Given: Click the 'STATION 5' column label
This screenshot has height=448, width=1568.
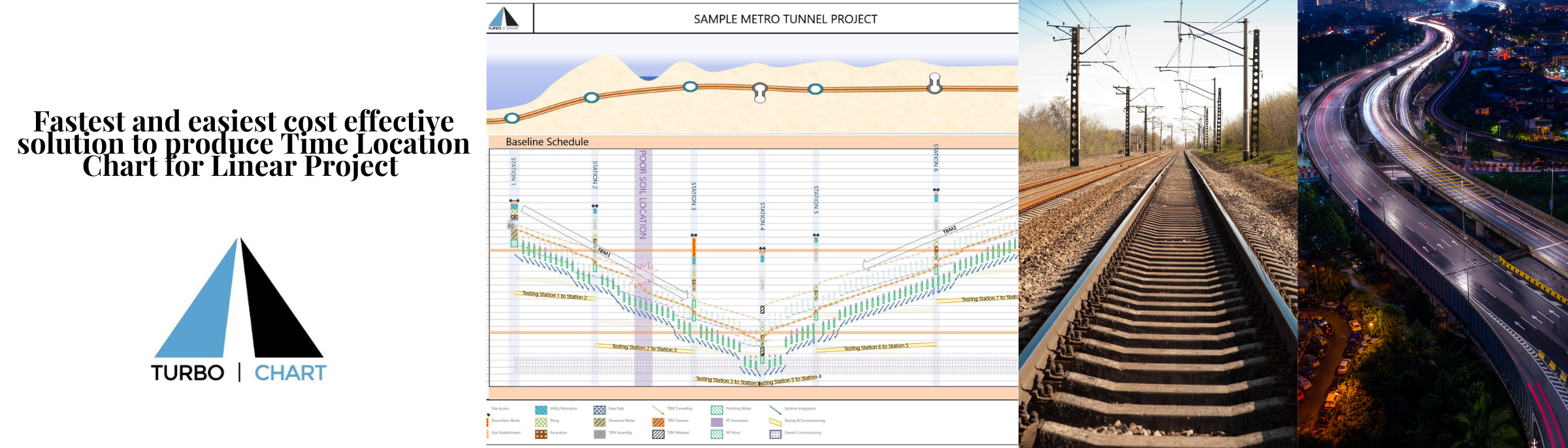Looking at the screenshot, I should pos(816,200).
